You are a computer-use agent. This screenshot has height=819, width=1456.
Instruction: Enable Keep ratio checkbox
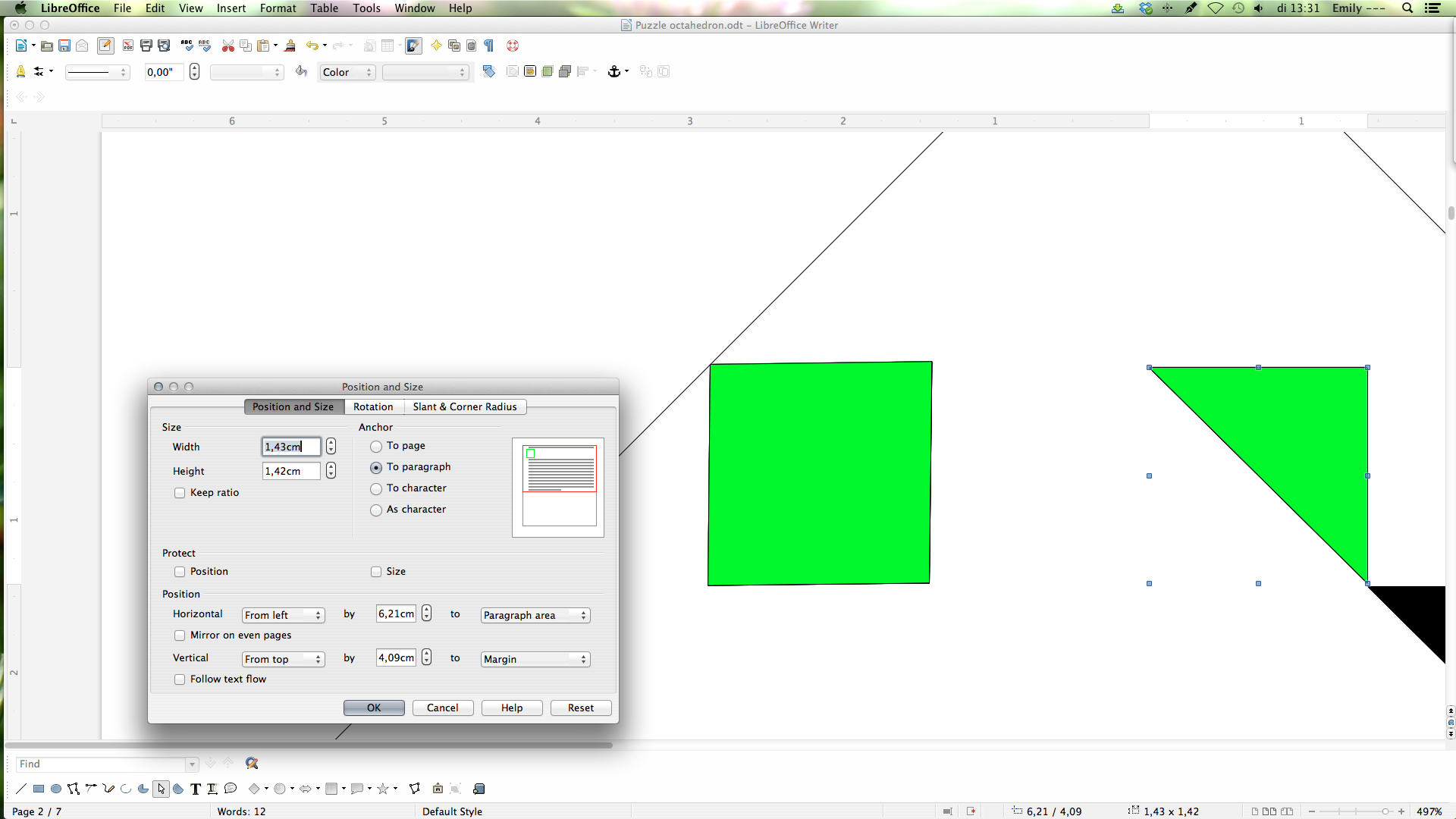[180, 492]
